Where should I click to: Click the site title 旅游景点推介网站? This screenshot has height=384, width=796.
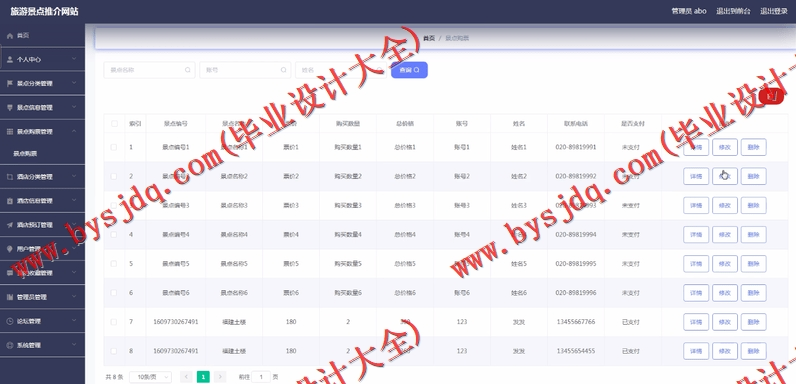[x=44, y=11]
